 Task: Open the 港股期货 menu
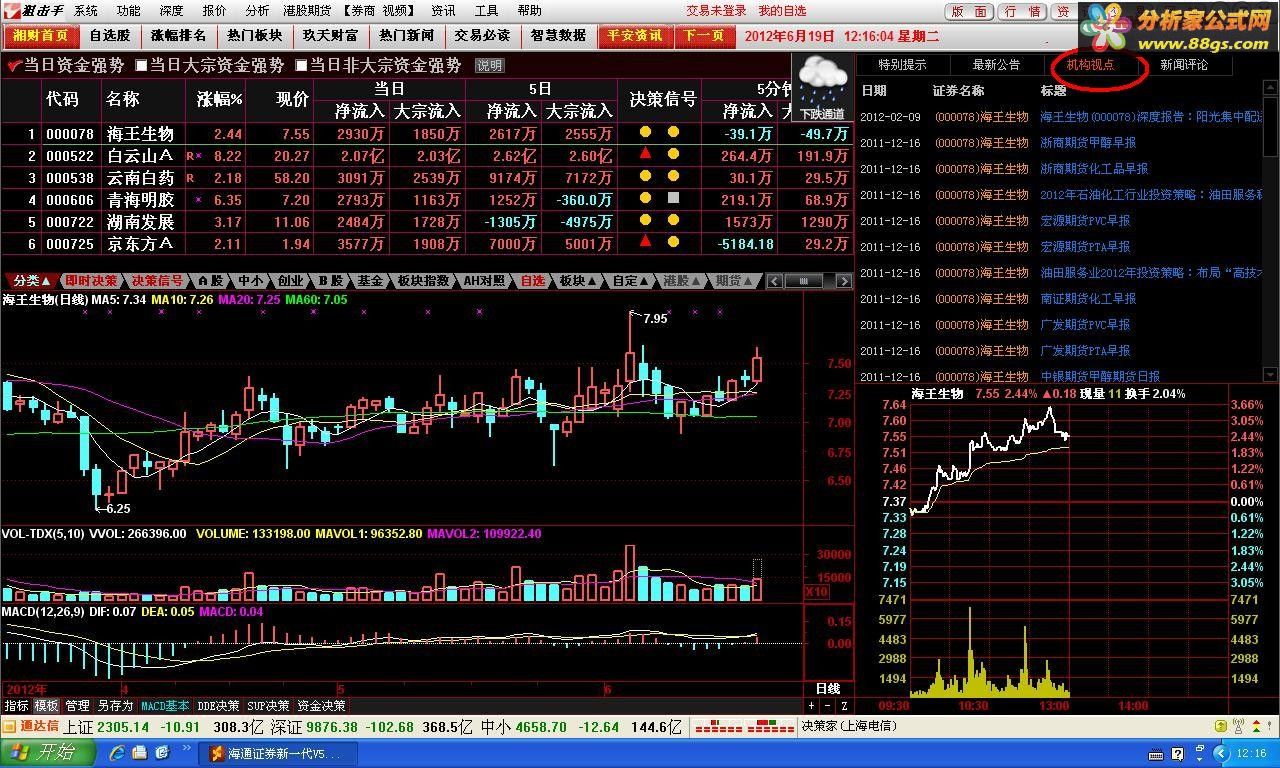click(306, 10)
